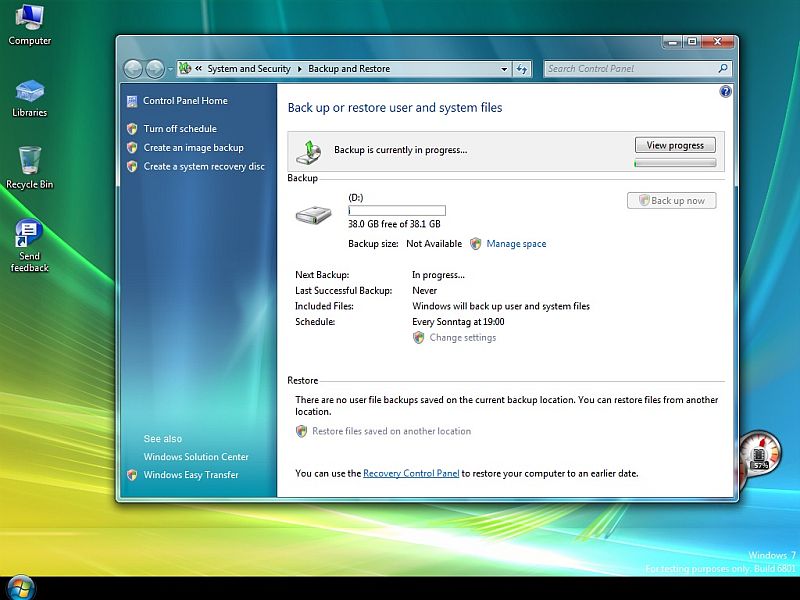Select the text '38.0 GB free of 38.1 GB'
800x600 pixels.
coord(394,224)
